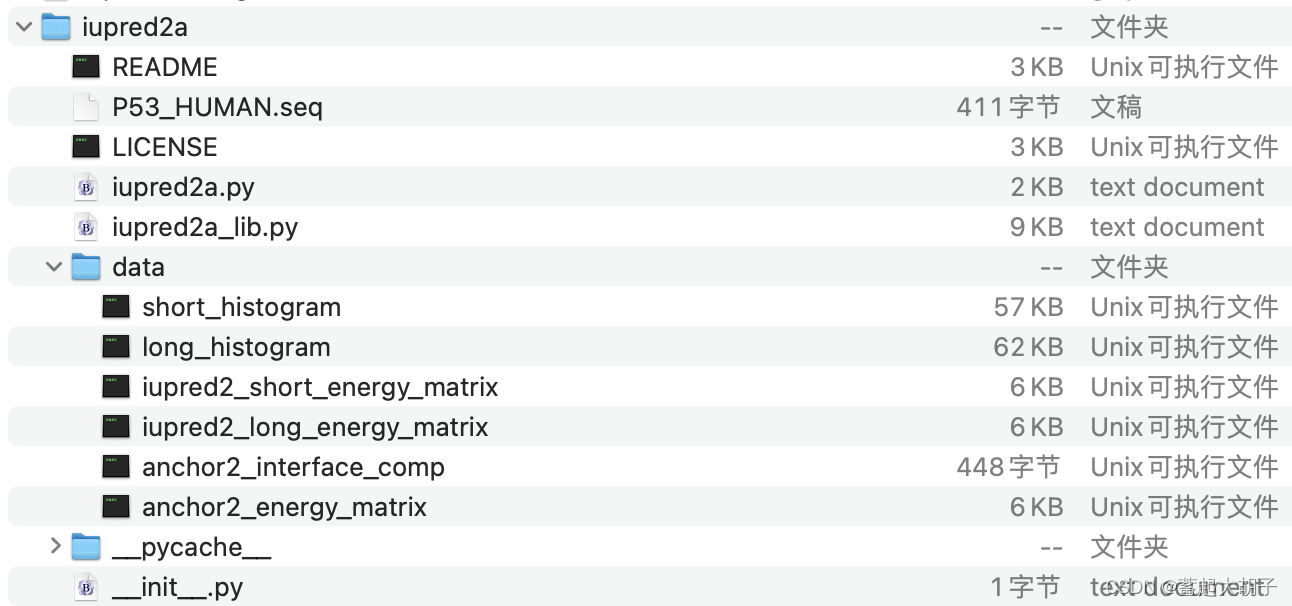Click the executable icon next to anchor2_energy_matrix

pyautogui.click(x=116, y=507)
